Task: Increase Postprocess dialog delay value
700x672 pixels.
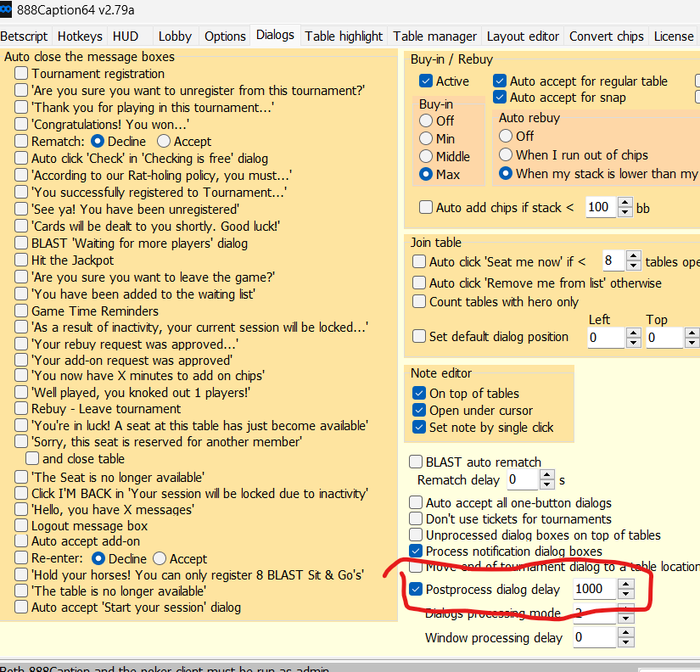Action: click(626, 584)
